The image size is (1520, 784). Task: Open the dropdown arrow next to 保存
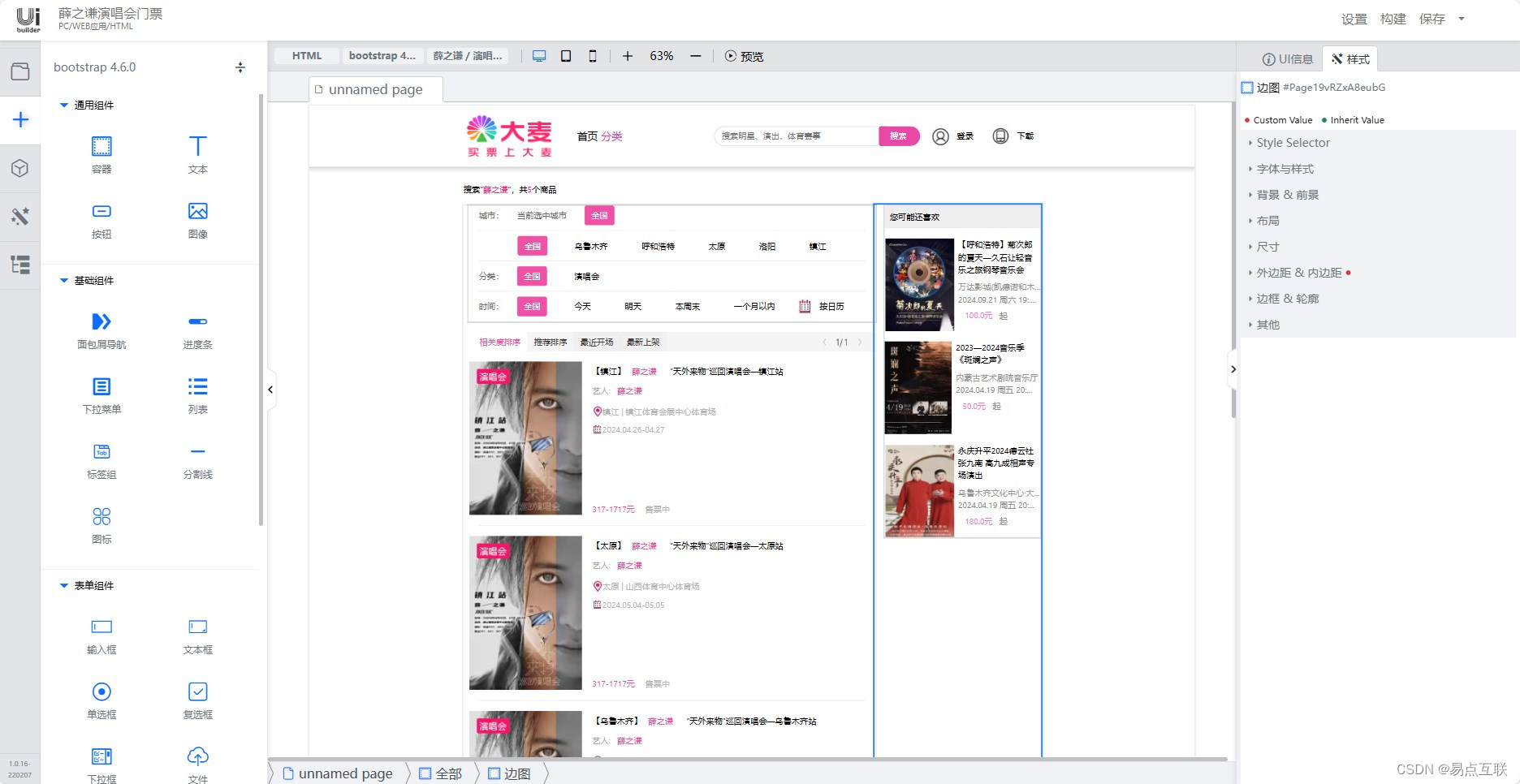pos(1462,19)
